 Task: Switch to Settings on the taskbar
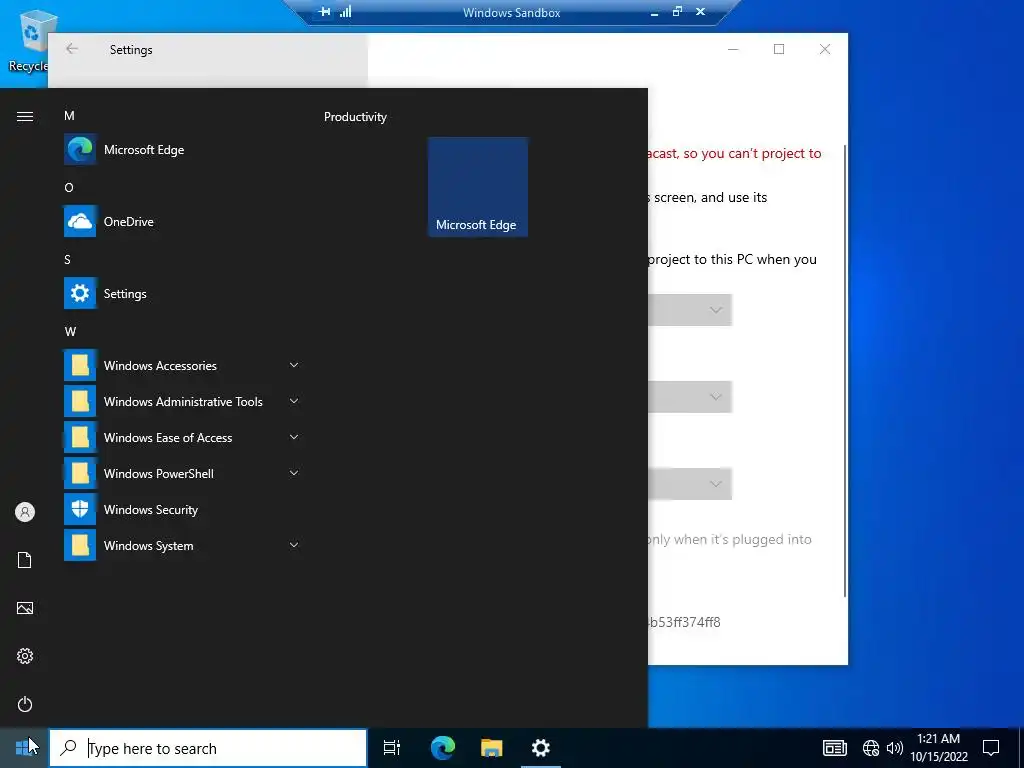pyautogui.click(x=541, y=748)
